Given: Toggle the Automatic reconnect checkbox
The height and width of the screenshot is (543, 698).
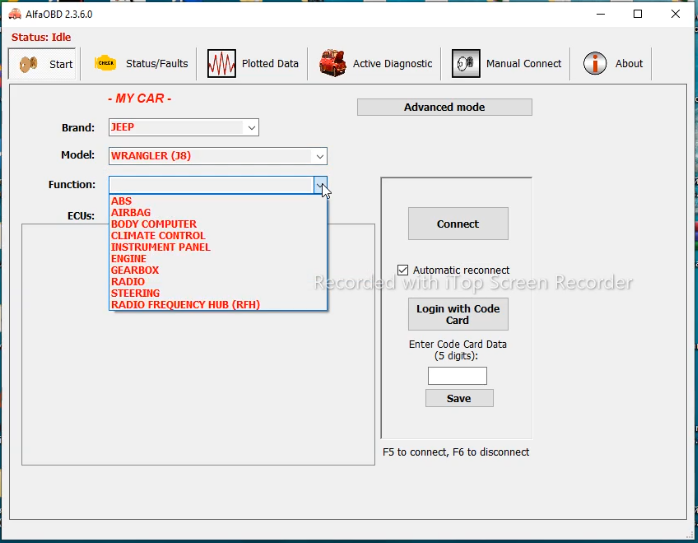Looking at the screenshot, I should click(402, 270).
